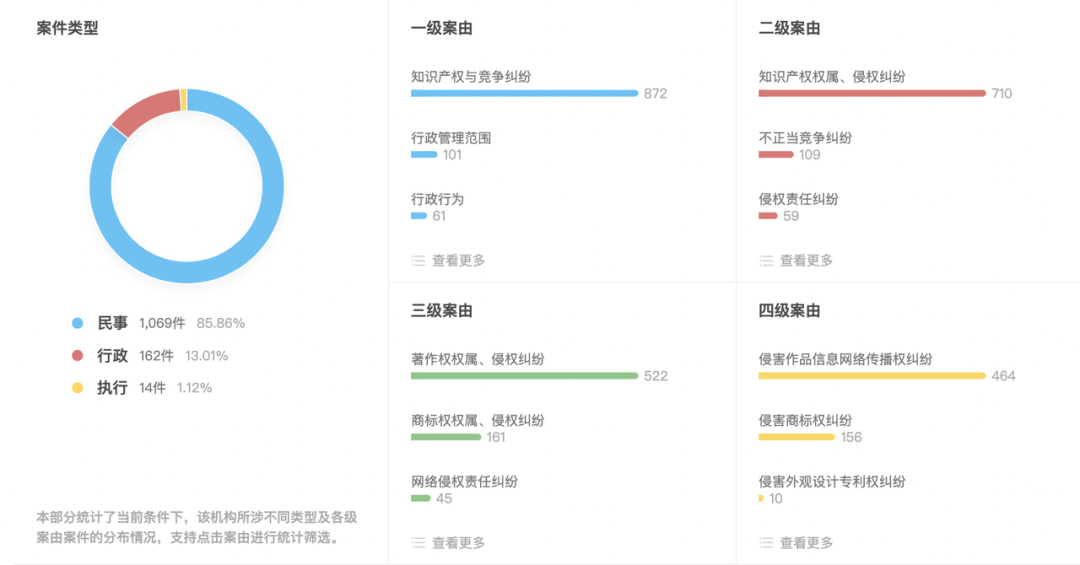Select the 行政管理范围 bar showing 101
Image resolution: width=1080 pixels, height=565 pixels.
(424, 154)
